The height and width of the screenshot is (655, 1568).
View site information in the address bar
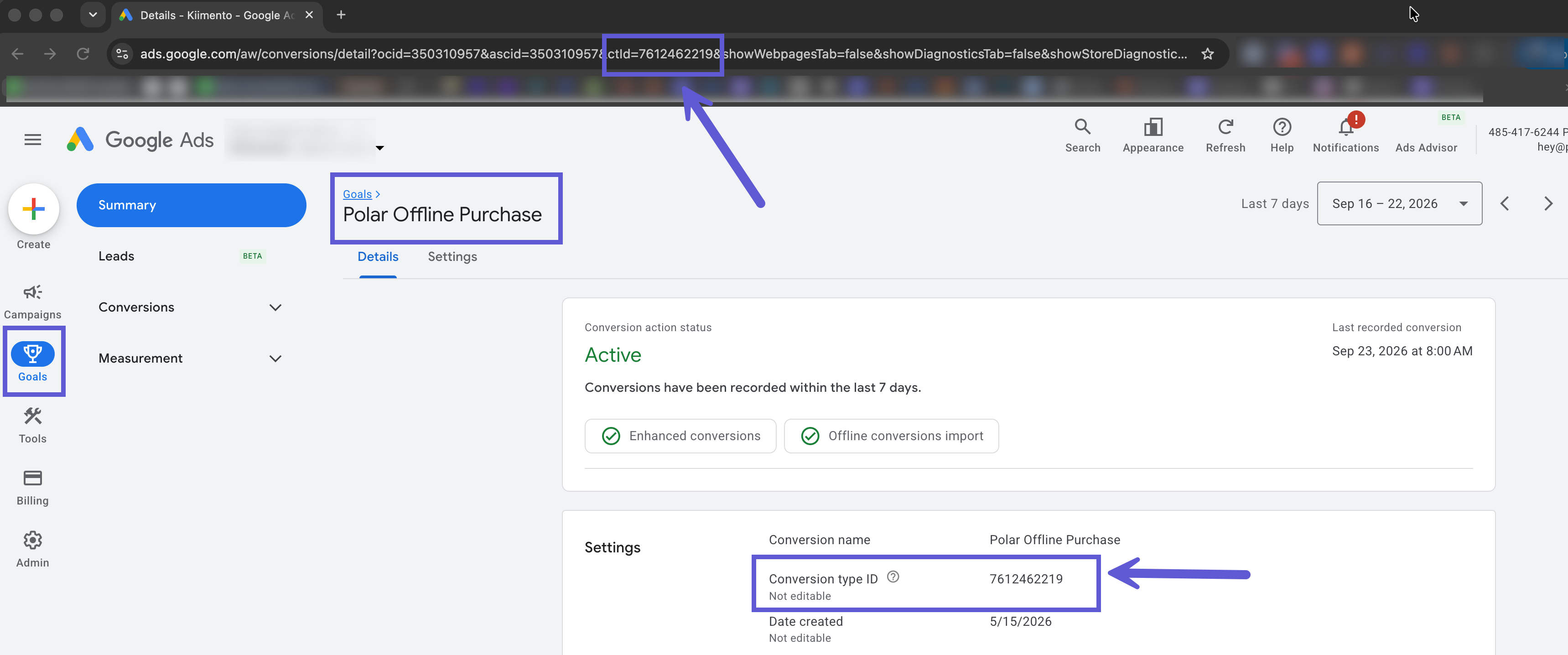tap(122, 53)
